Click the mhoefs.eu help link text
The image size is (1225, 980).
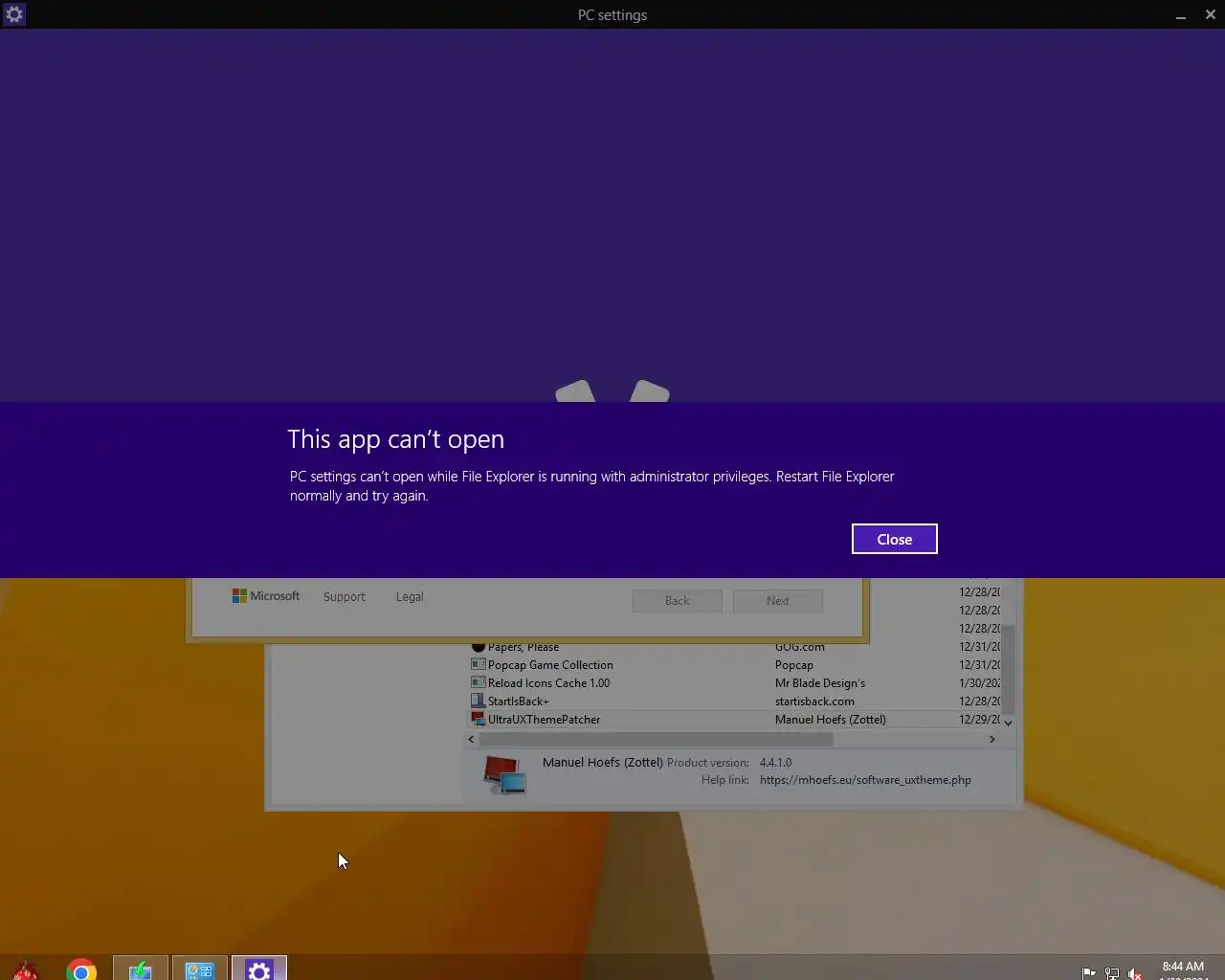[865, 780]
